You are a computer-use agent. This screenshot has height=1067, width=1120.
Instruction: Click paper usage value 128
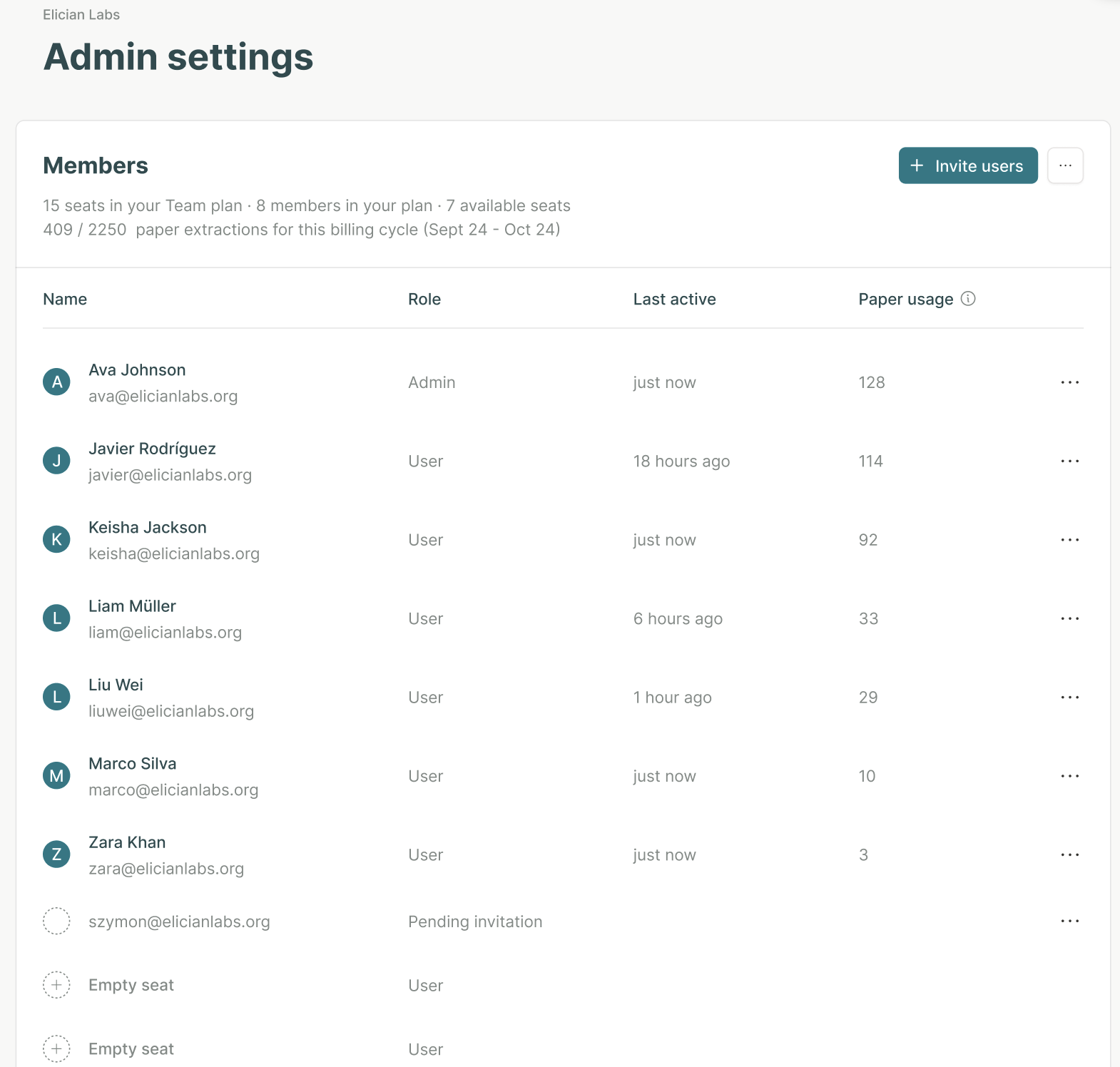point(872,383)
